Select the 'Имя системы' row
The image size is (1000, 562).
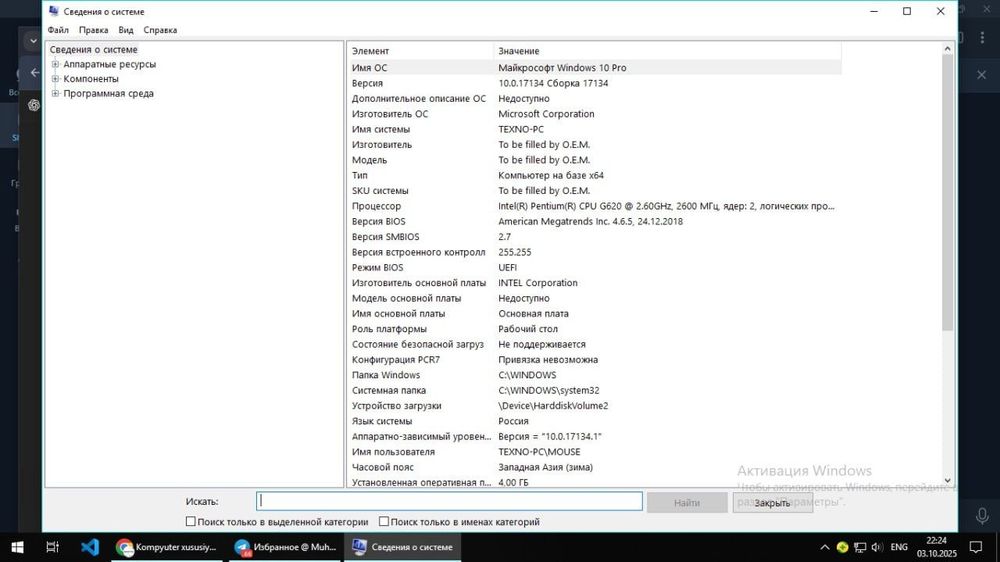click(x=594, y=129)
